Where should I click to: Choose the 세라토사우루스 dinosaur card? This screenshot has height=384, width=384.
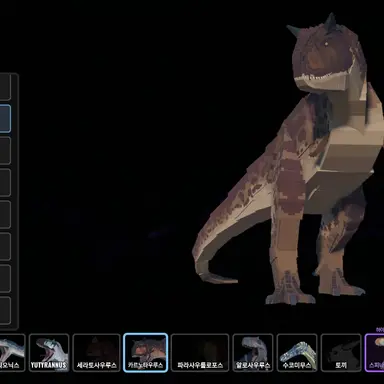tap(96, 353)
